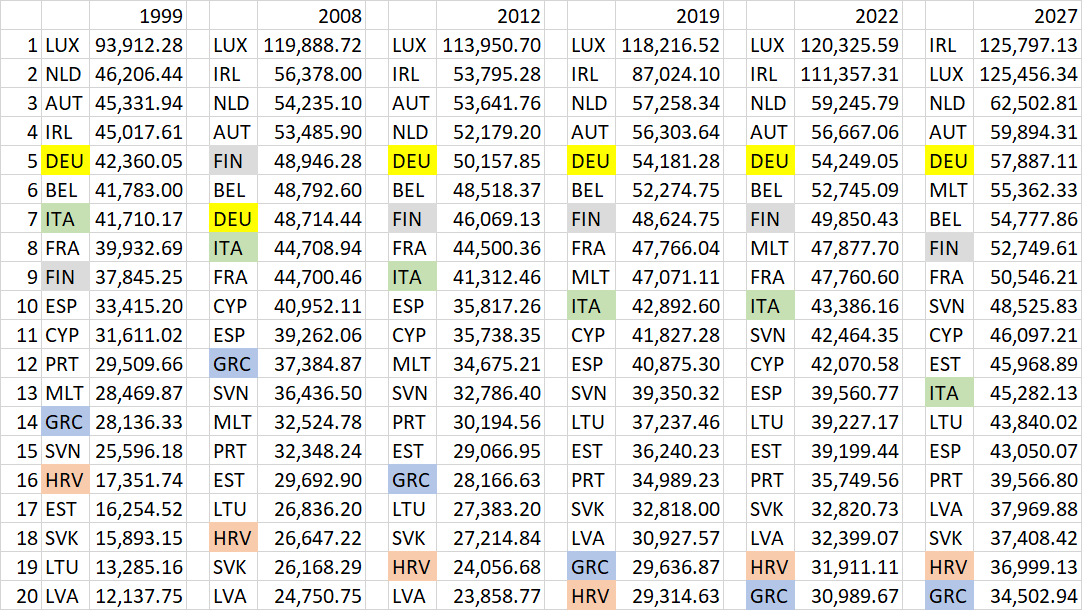
Task: Select the blue GRC cell beside 28,166.63
Action: (413, 480)
